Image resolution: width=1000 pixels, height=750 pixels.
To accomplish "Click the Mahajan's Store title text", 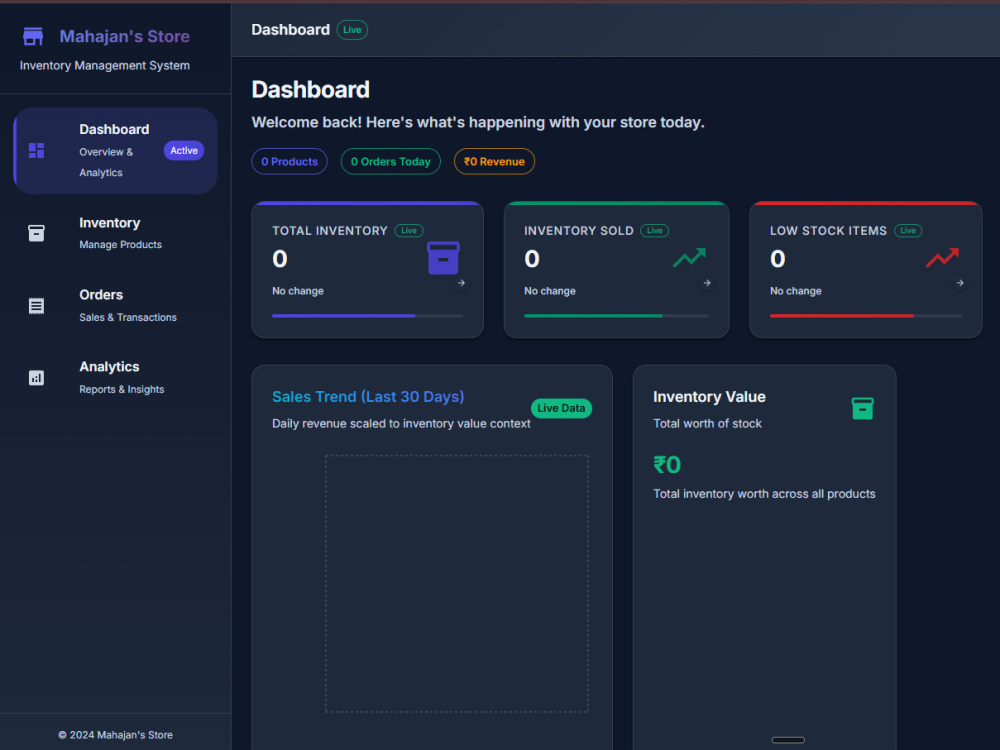I will point(124,36).
